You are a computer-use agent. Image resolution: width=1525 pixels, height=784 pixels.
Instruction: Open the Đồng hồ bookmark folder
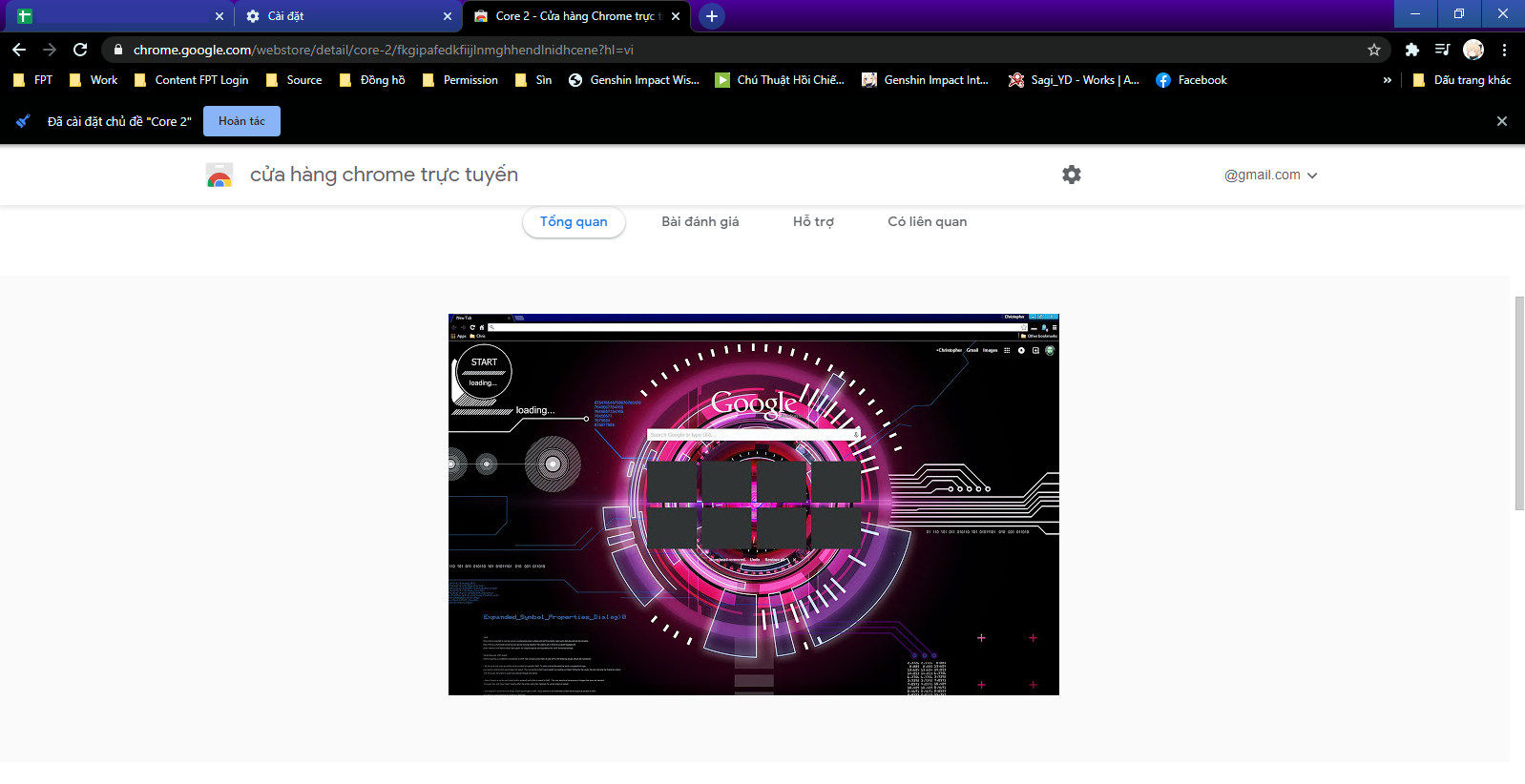tap(371, 80)
